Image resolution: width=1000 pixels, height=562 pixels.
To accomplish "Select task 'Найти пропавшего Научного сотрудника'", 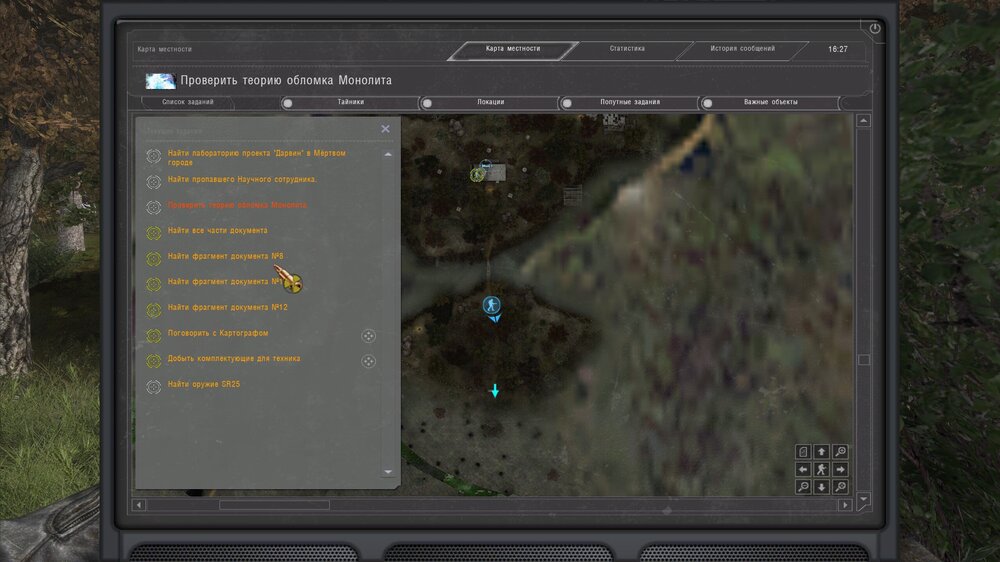I will 242,179.
